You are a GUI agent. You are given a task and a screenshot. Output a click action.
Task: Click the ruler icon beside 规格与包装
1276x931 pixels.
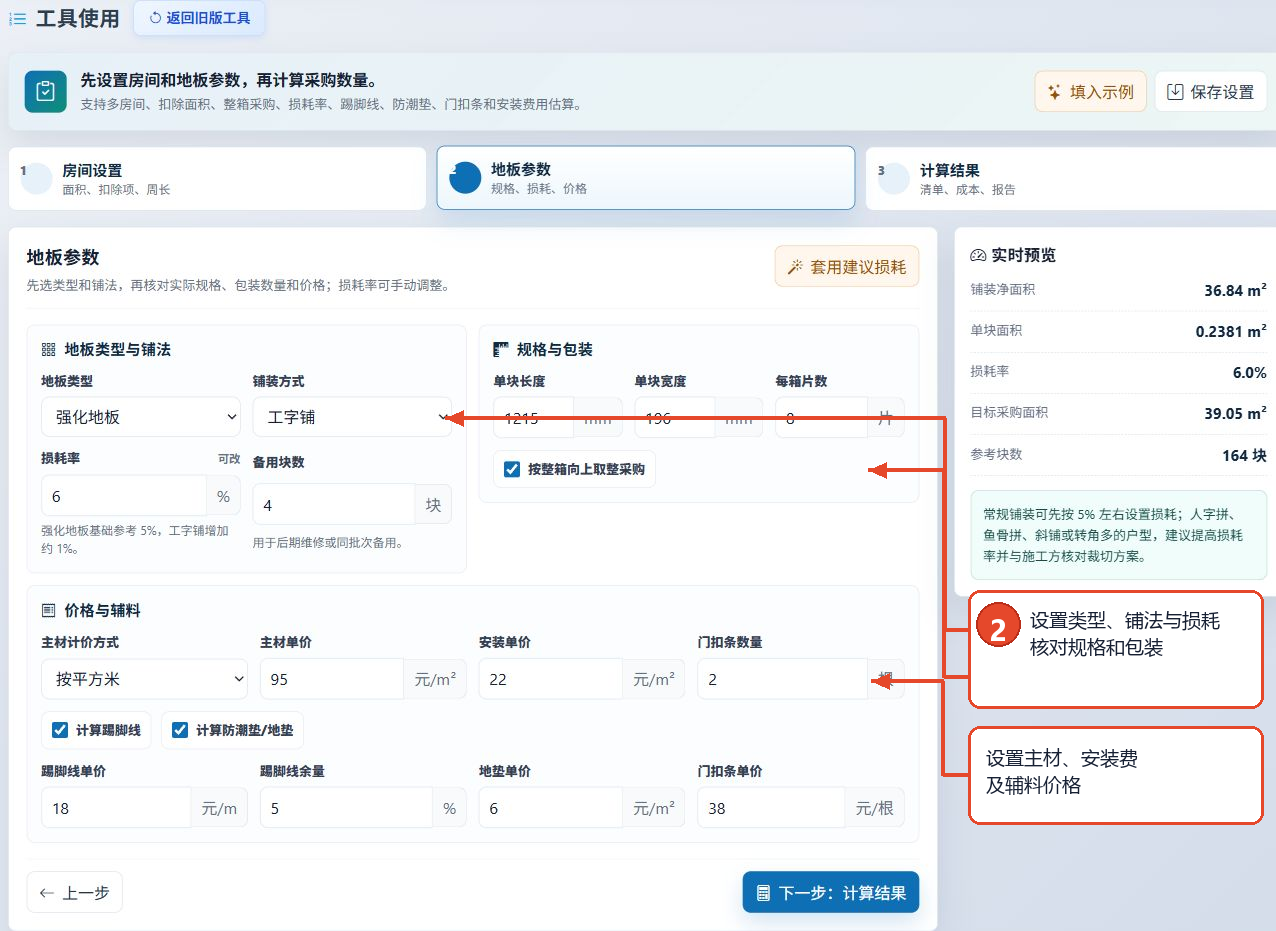point(501,350)
